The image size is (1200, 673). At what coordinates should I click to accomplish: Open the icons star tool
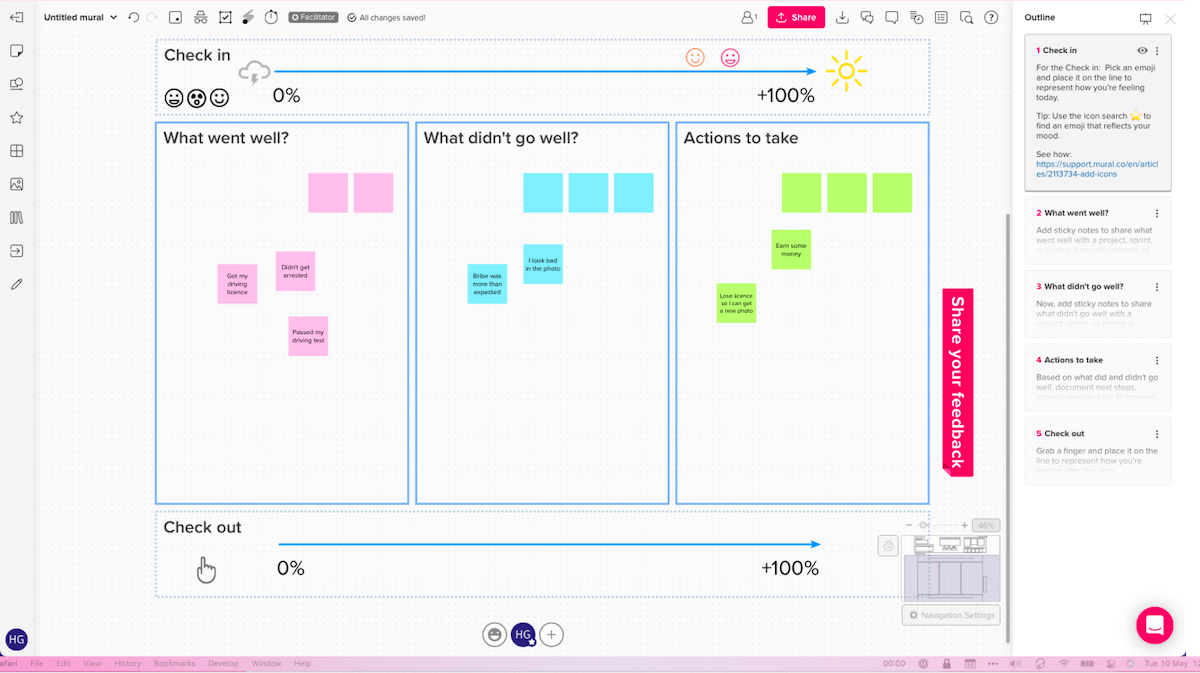click(16, 118)
